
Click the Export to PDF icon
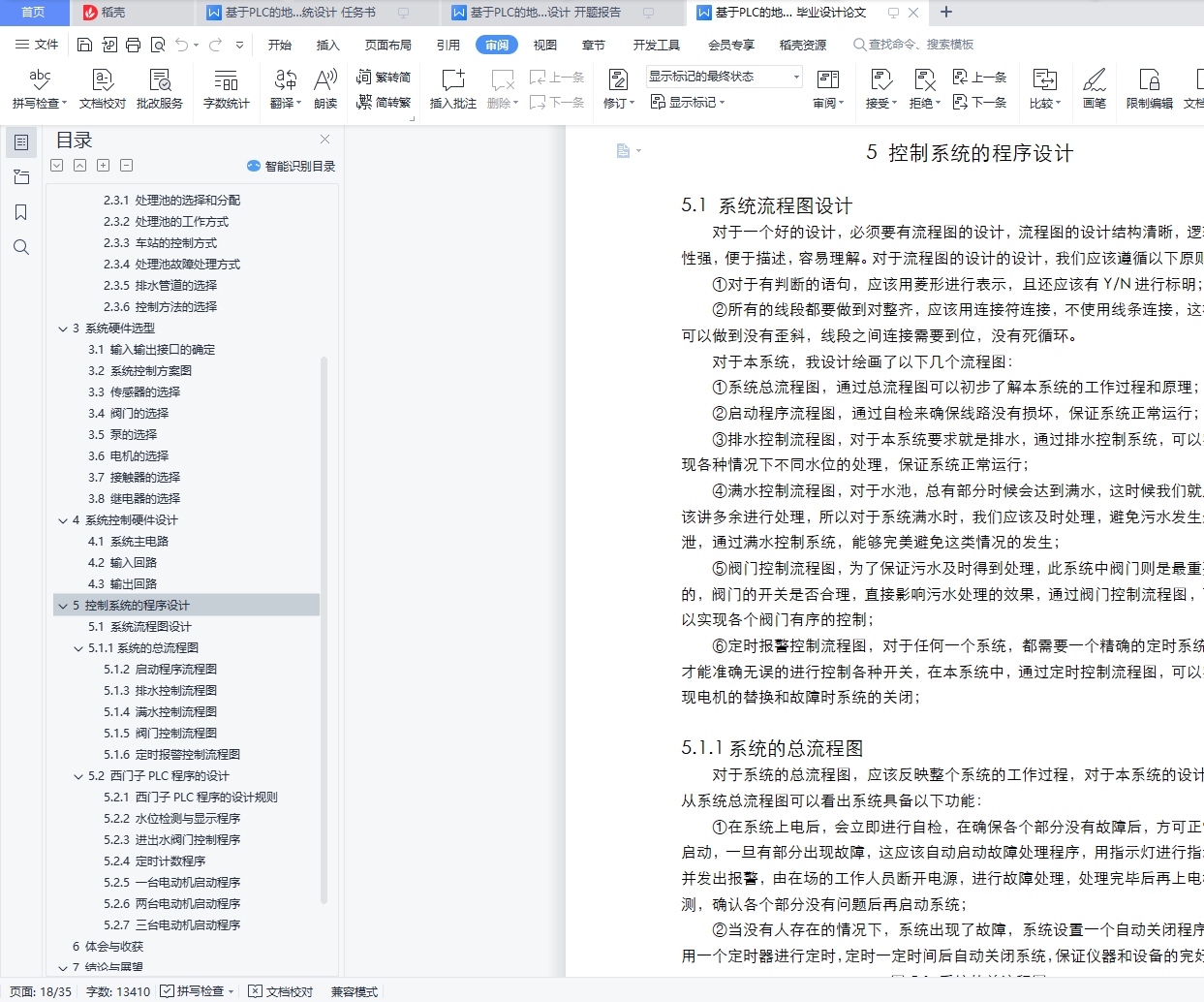coord(108,45)
